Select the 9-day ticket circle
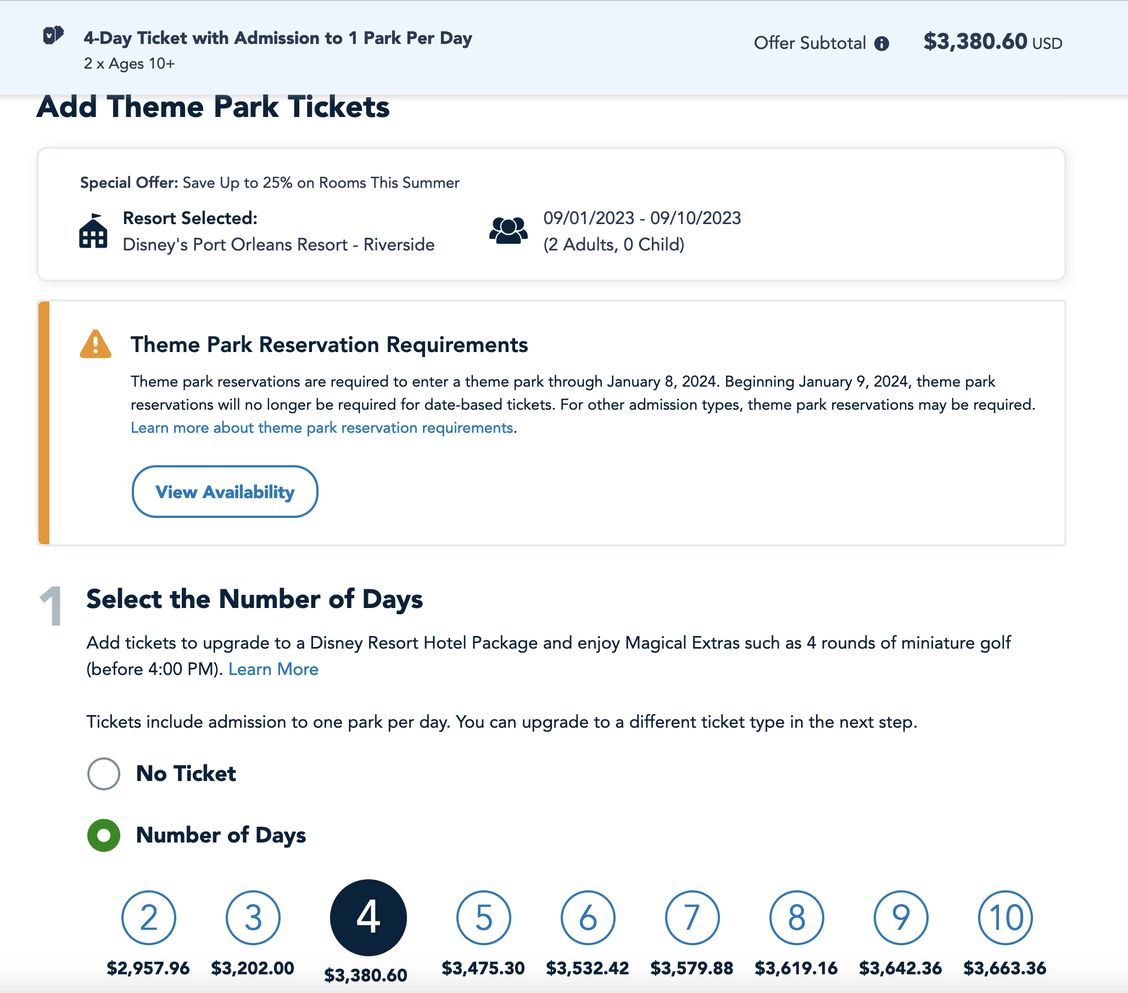 901,917
